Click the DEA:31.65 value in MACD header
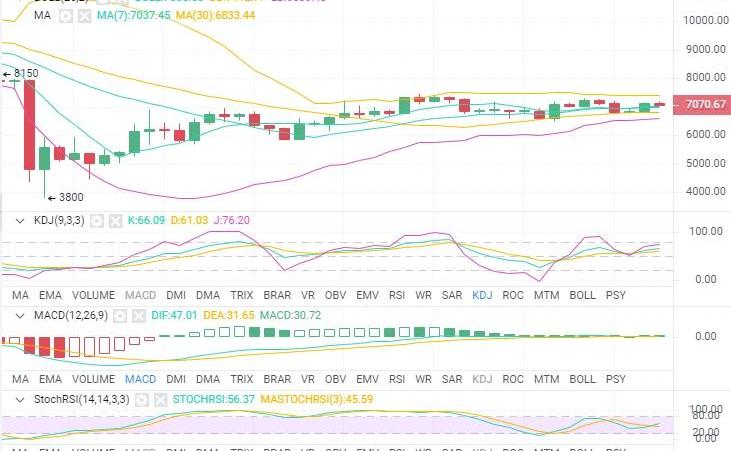Screen dimensions: 731x451 pyautogui.click(x=229, y=315)
